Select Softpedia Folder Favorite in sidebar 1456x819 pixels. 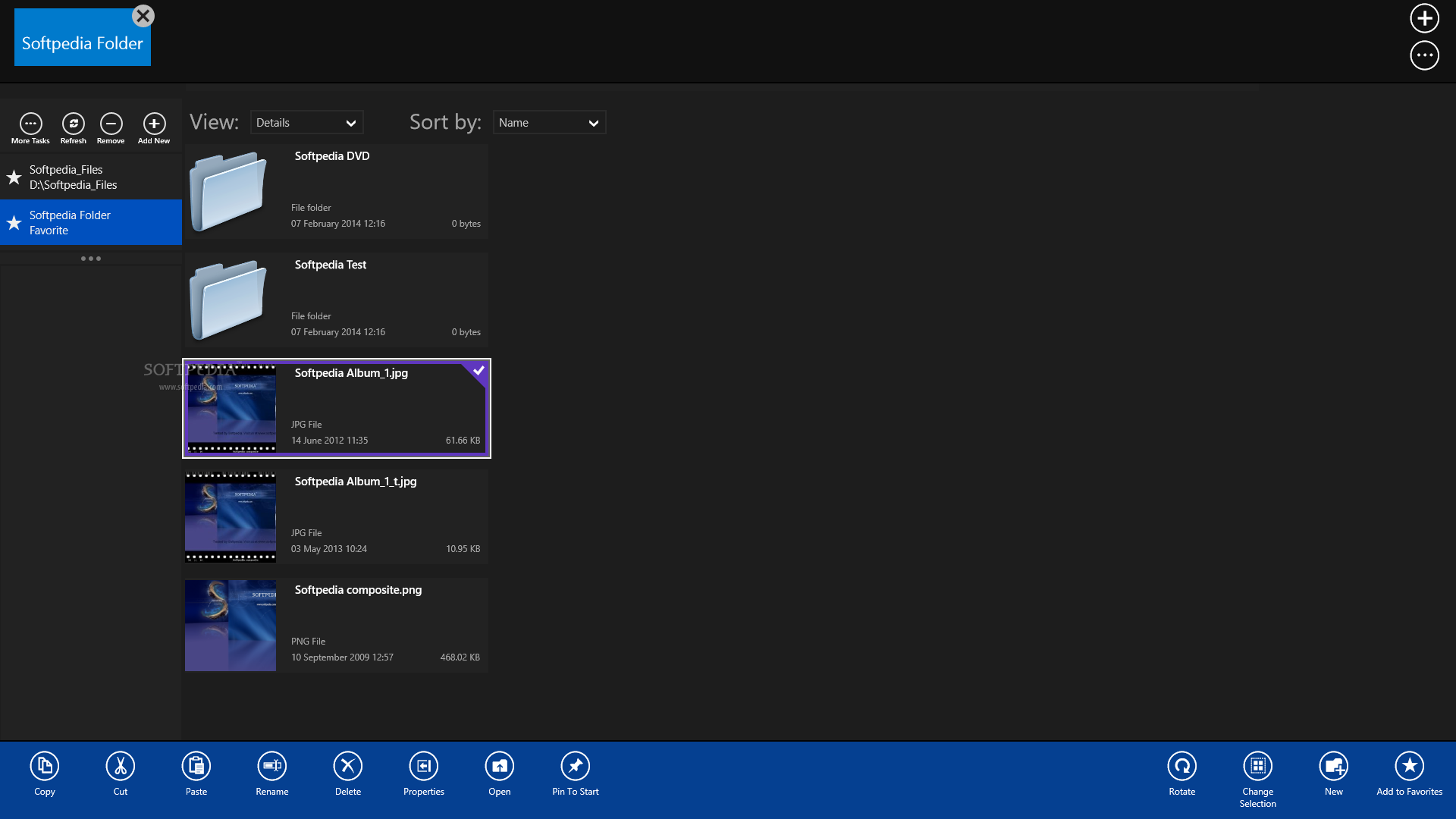click(x=91, y=223)
